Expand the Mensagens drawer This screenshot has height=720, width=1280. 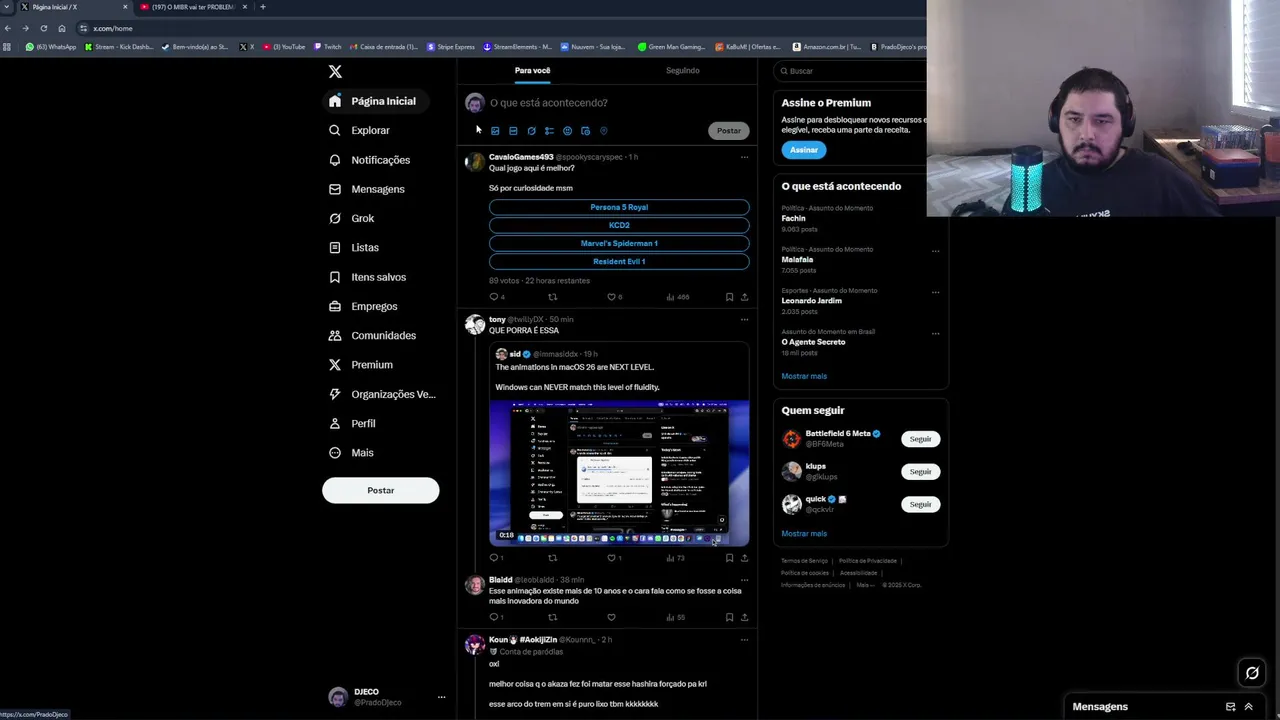(1248, 707)
